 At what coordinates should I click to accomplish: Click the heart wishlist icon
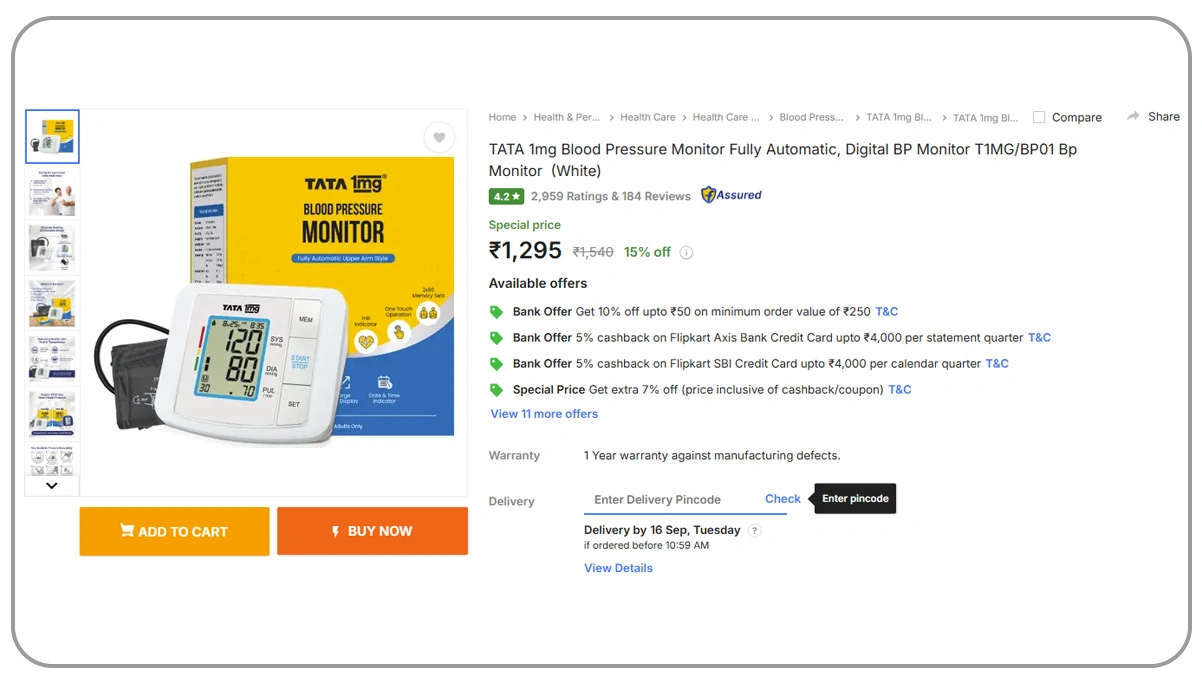pyautogui.click(x=438, y=137)
